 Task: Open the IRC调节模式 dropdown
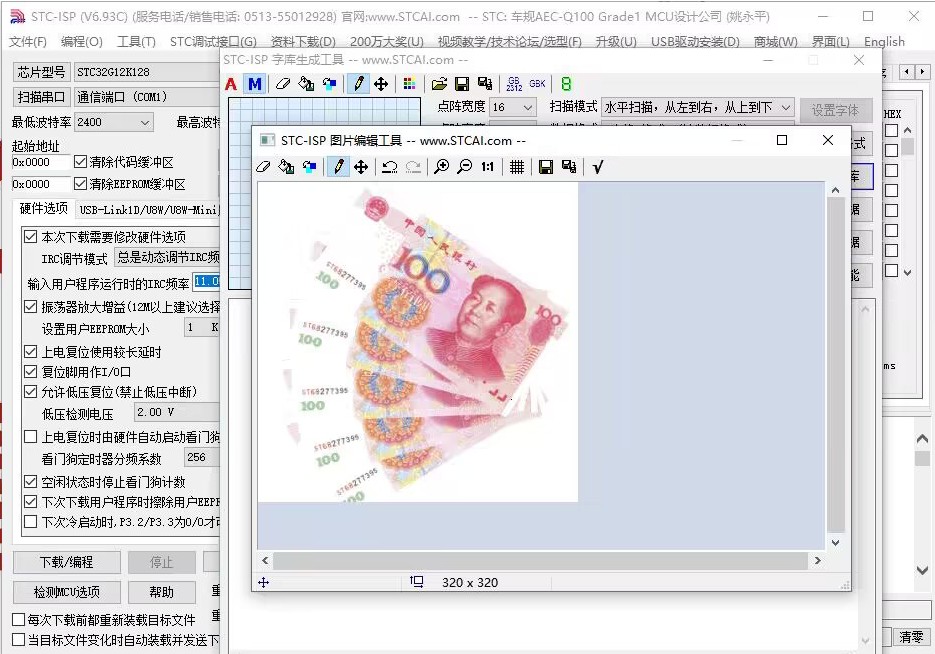pos(167,257)
